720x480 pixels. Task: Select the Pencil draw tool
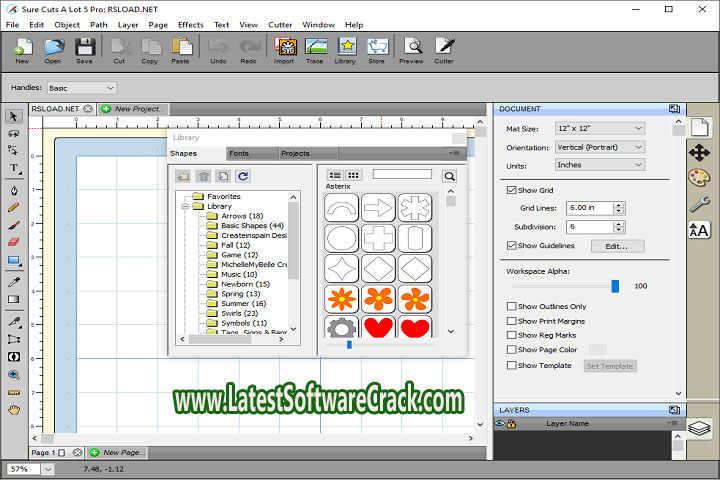click(14, 208)
